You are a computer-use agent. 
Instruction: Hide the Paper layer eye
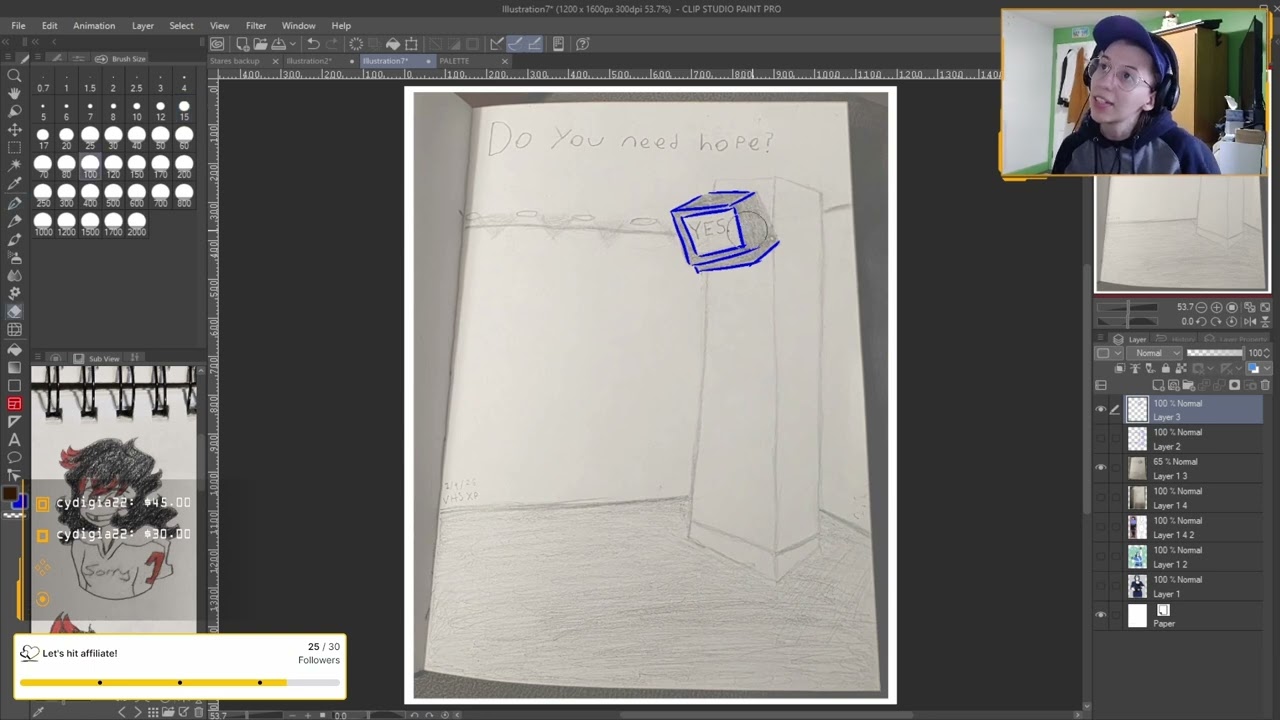[x=1101, y=615]
